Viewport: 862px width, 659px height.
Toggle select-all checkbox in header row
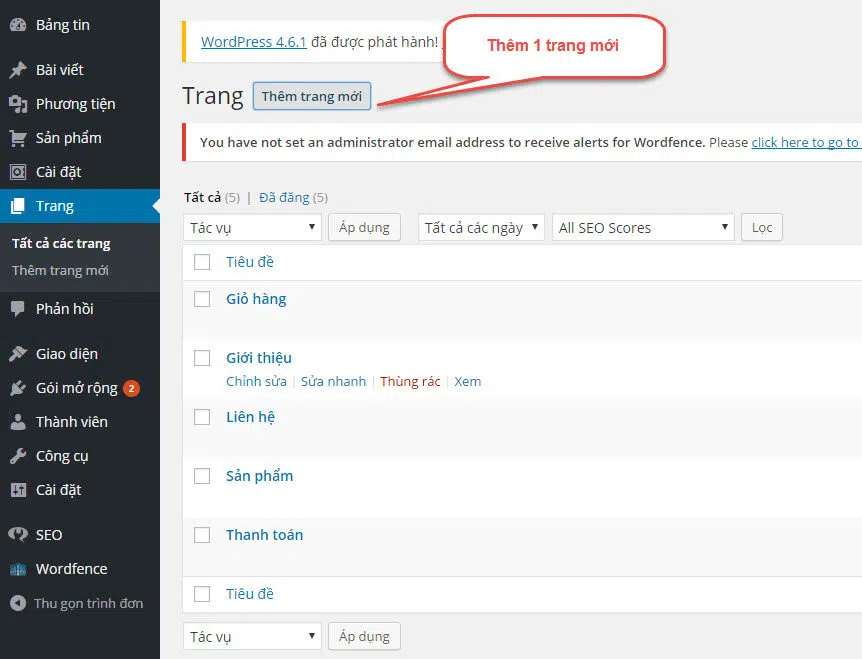202,262
